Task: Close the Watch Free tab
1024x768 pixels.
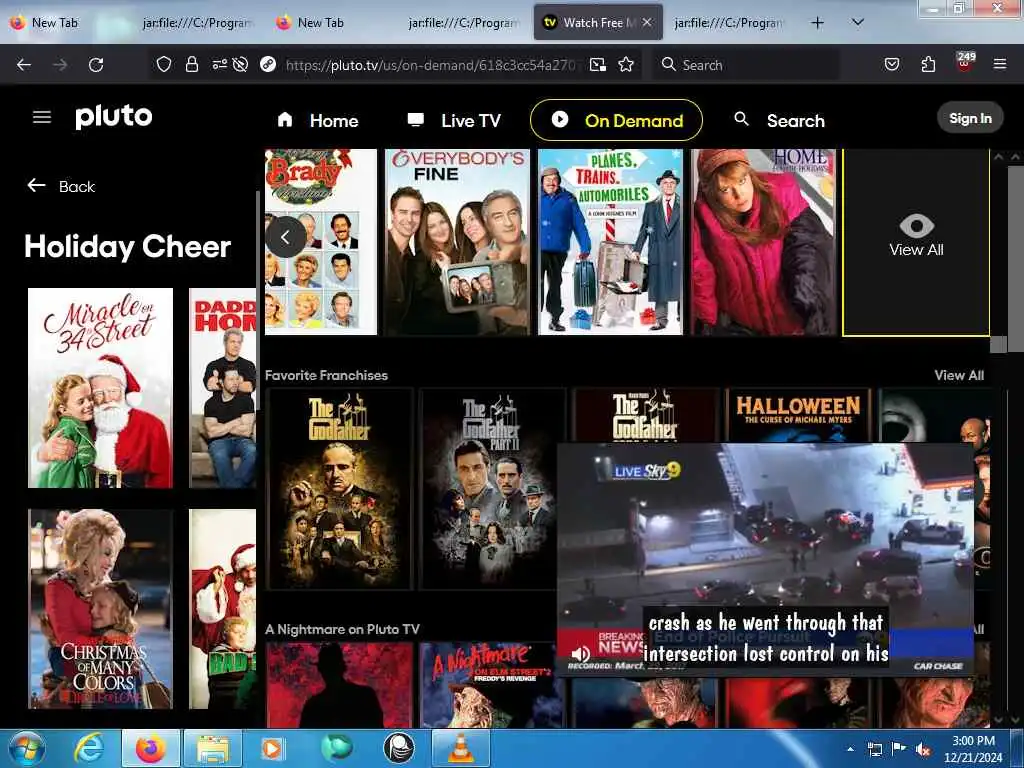Action: tap(647, 22)
